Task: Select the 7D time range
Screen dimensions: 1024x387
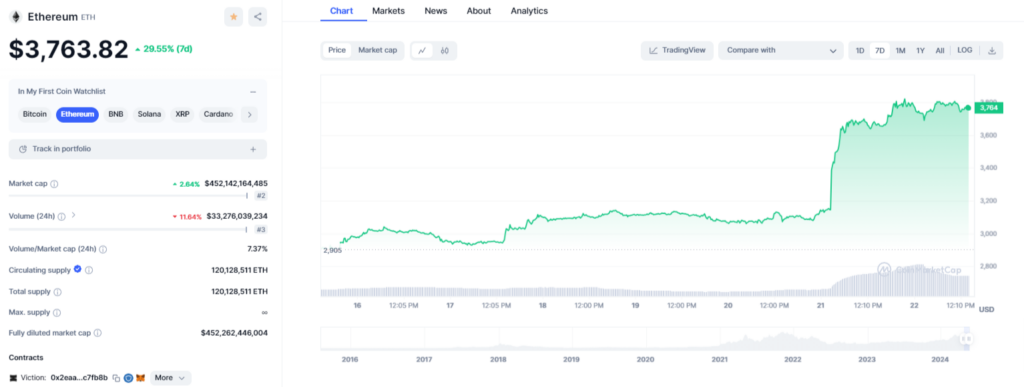Action: [x=880, y=50]
